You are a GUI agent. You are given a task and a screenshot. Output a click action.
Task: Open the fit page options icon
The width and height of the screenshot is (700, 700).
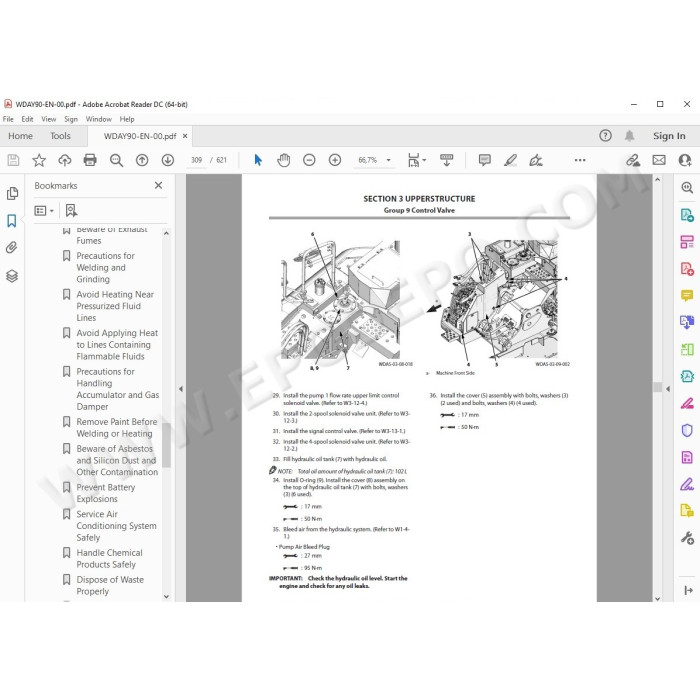tap(417, 160)
